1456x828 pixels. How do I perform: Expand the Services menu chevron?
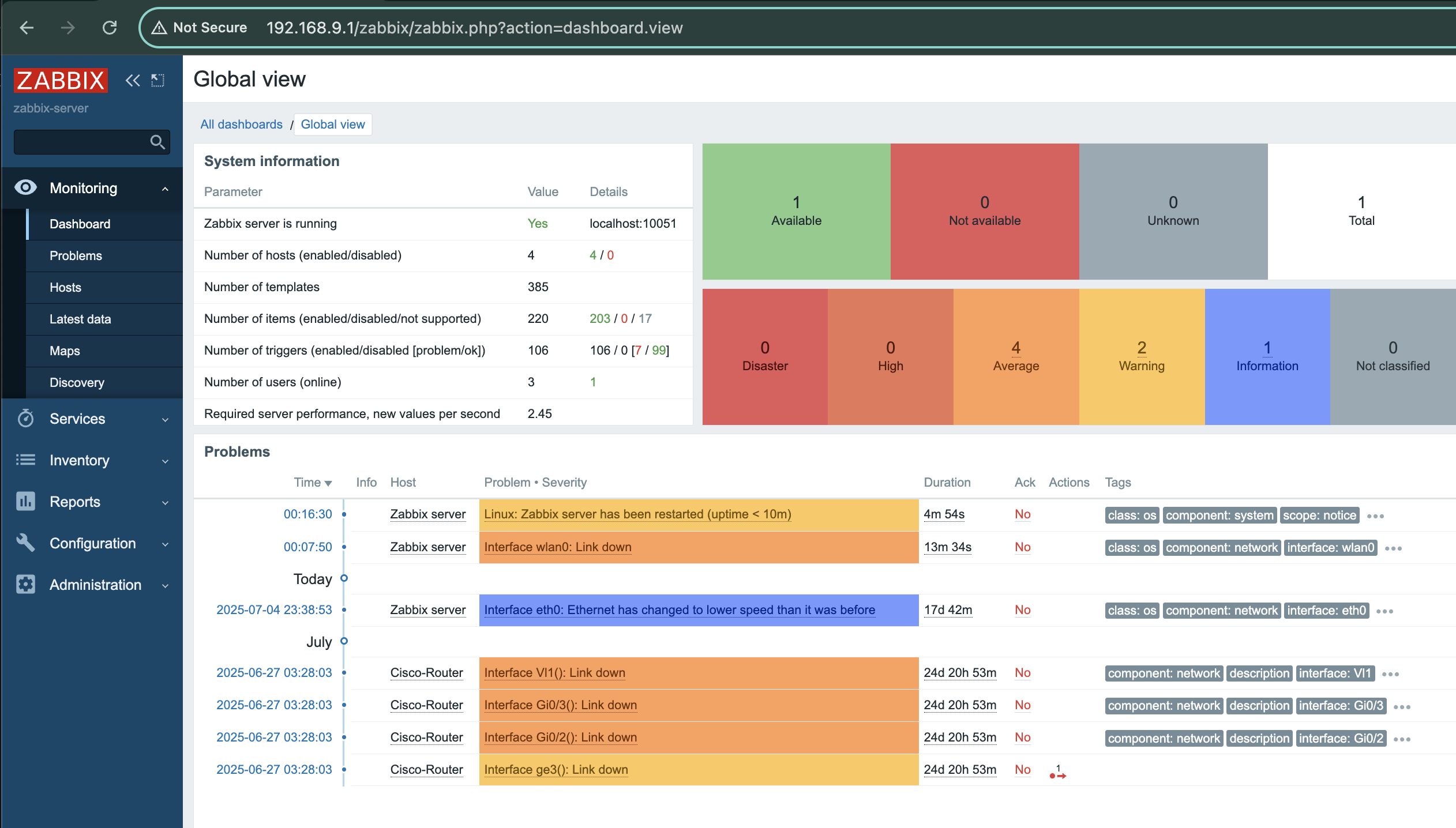point(166,419)
